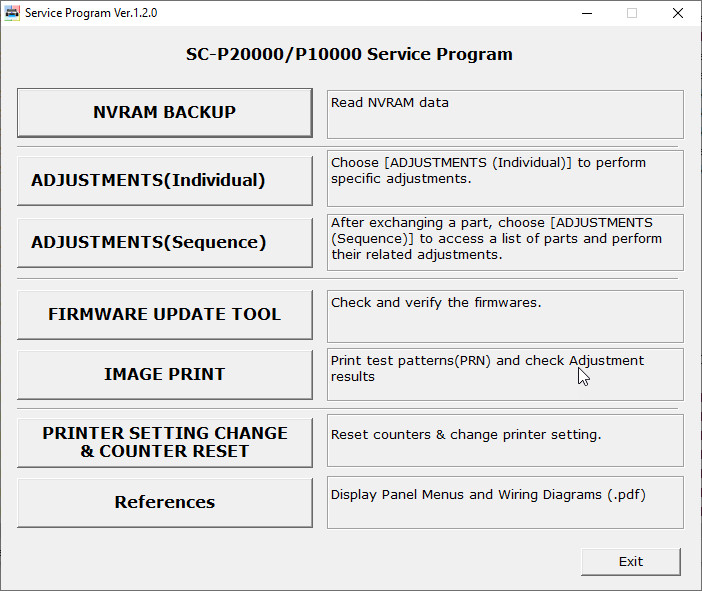Click the 'Service Program Ver.1.2.0' title text
702x591 pixels.
point(91,13)
